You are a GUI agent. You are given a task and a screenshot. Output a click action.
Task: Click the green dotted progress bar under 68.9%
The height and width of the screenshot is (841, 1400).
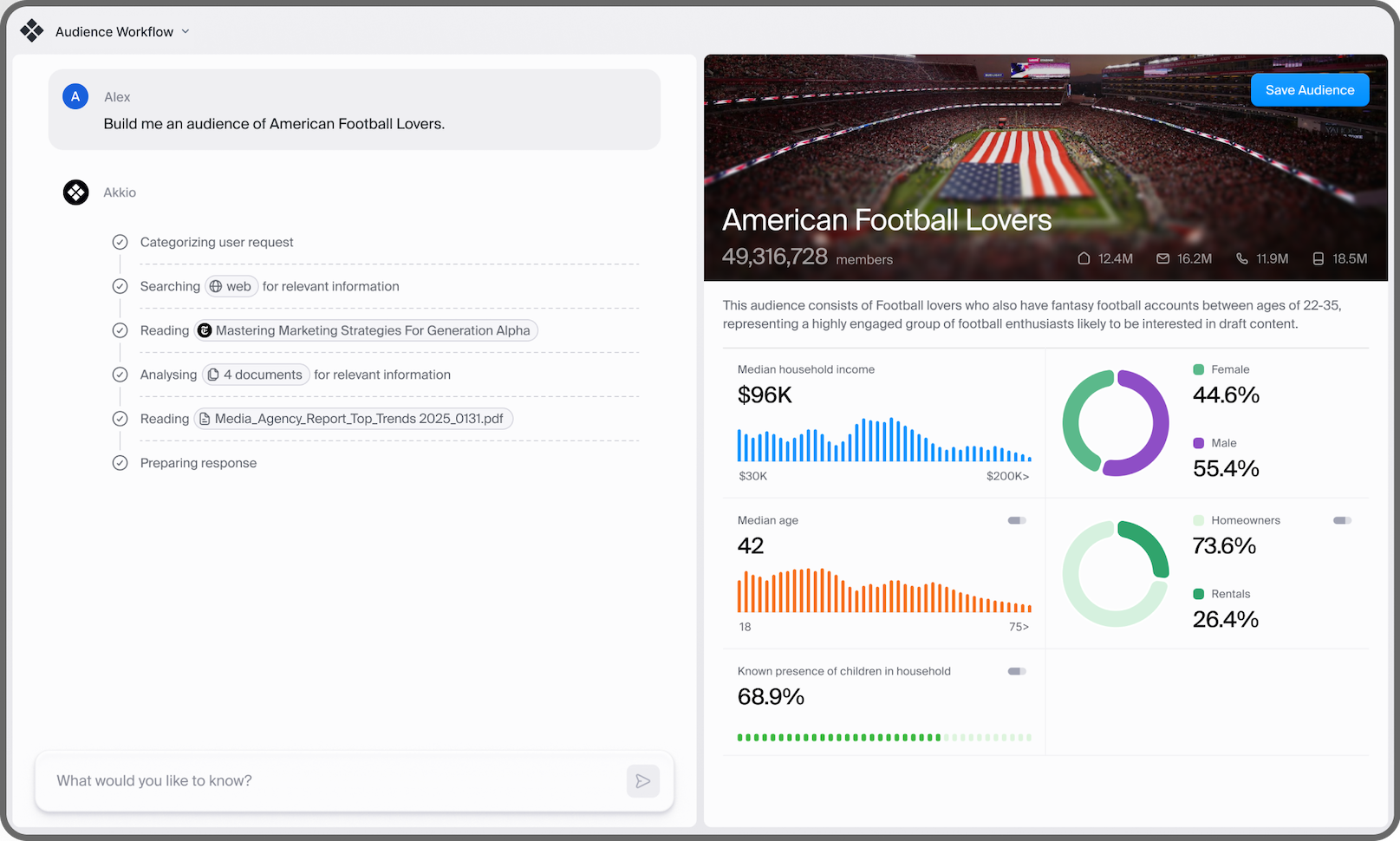click(883, 737)
